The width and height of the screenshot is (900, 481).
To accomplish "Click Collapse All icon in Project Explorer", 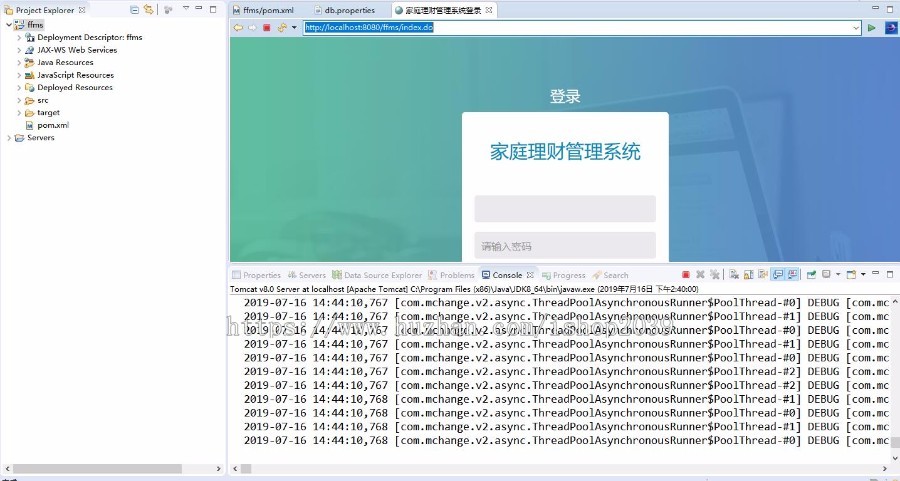I will 134,10.
